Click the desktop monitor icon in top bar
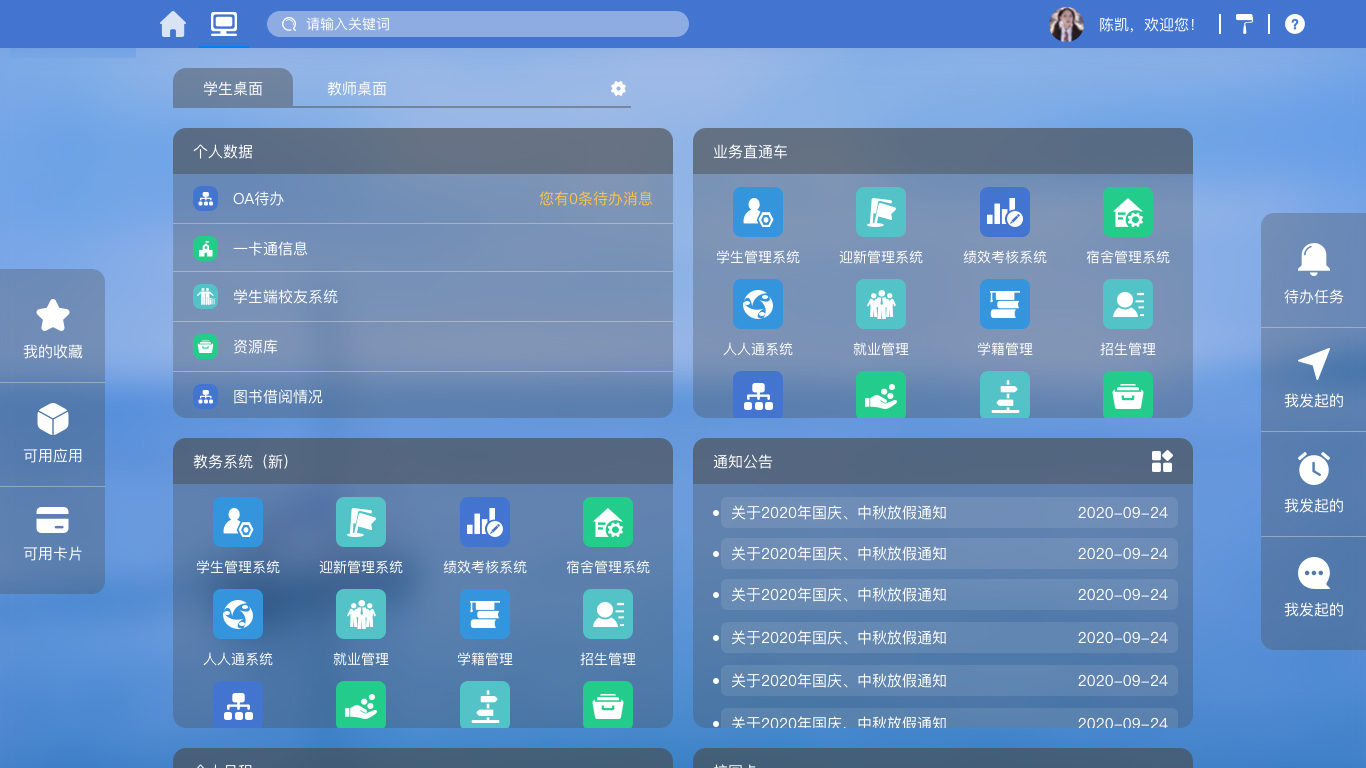 coord(224,24)
